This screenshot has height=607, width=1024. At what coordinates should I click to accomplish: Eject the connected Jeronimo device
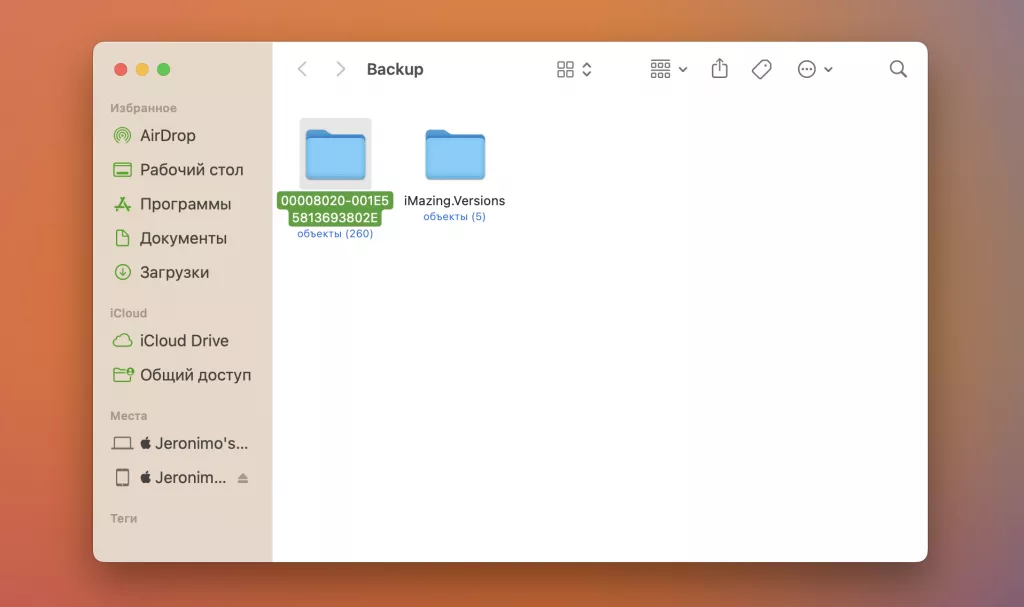pyautogui.click(x=243, y=477)
